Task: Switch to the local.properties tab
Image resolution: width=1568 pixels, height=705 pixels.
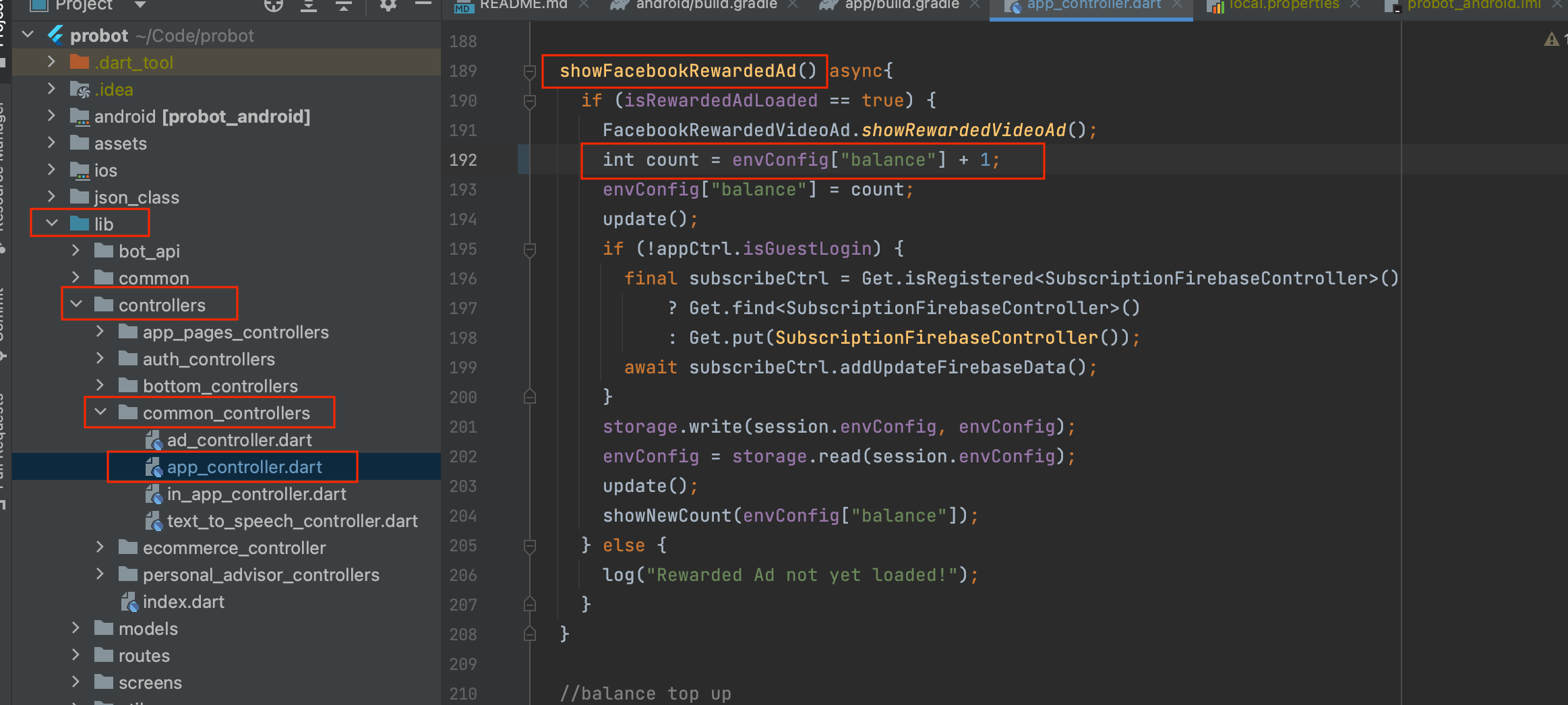Action: point(1284,5)
